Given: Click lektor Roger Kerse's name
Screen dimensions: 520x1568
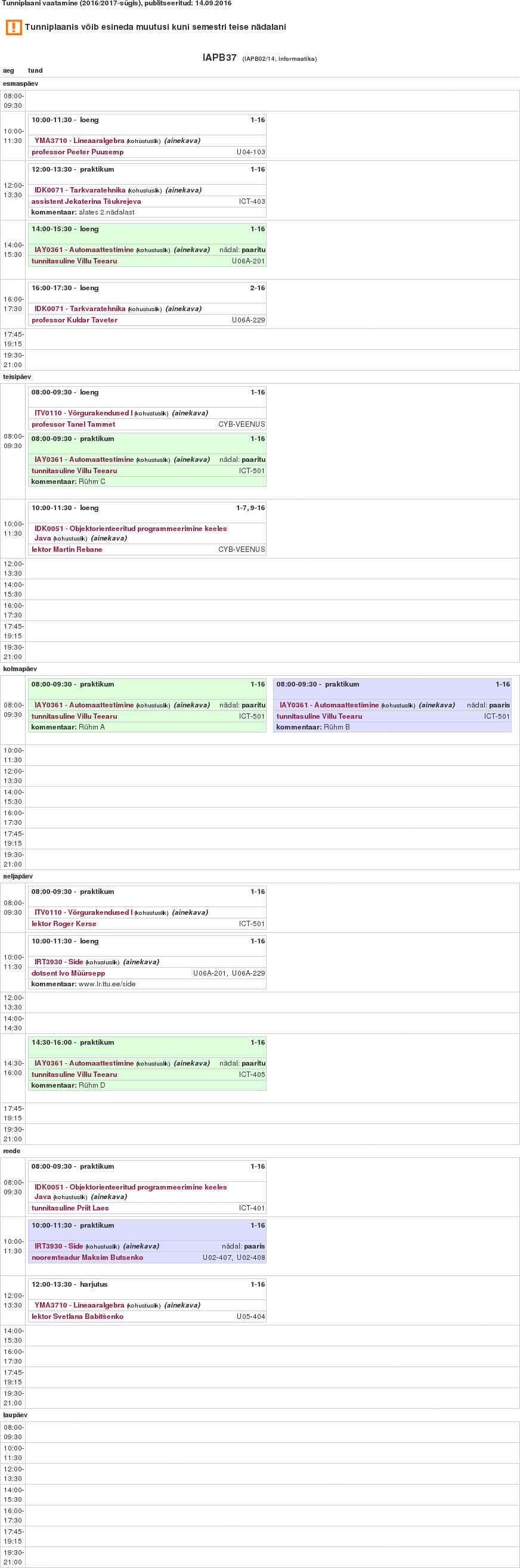Looking at the screenshot, I should 64,924.
